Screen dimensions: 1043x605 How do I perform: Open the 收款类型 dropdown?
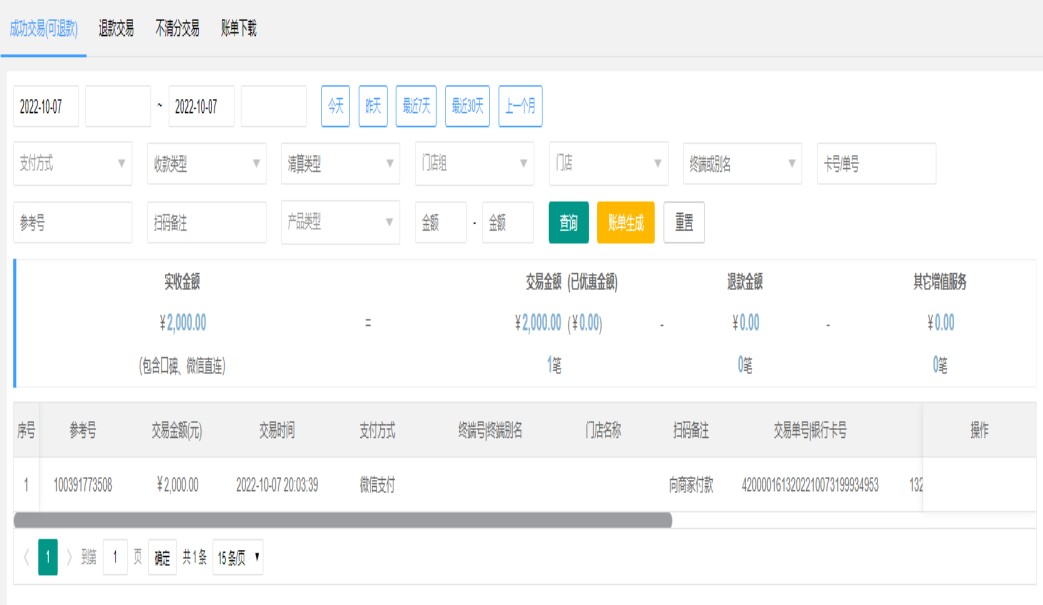click(x=206, y=164)
